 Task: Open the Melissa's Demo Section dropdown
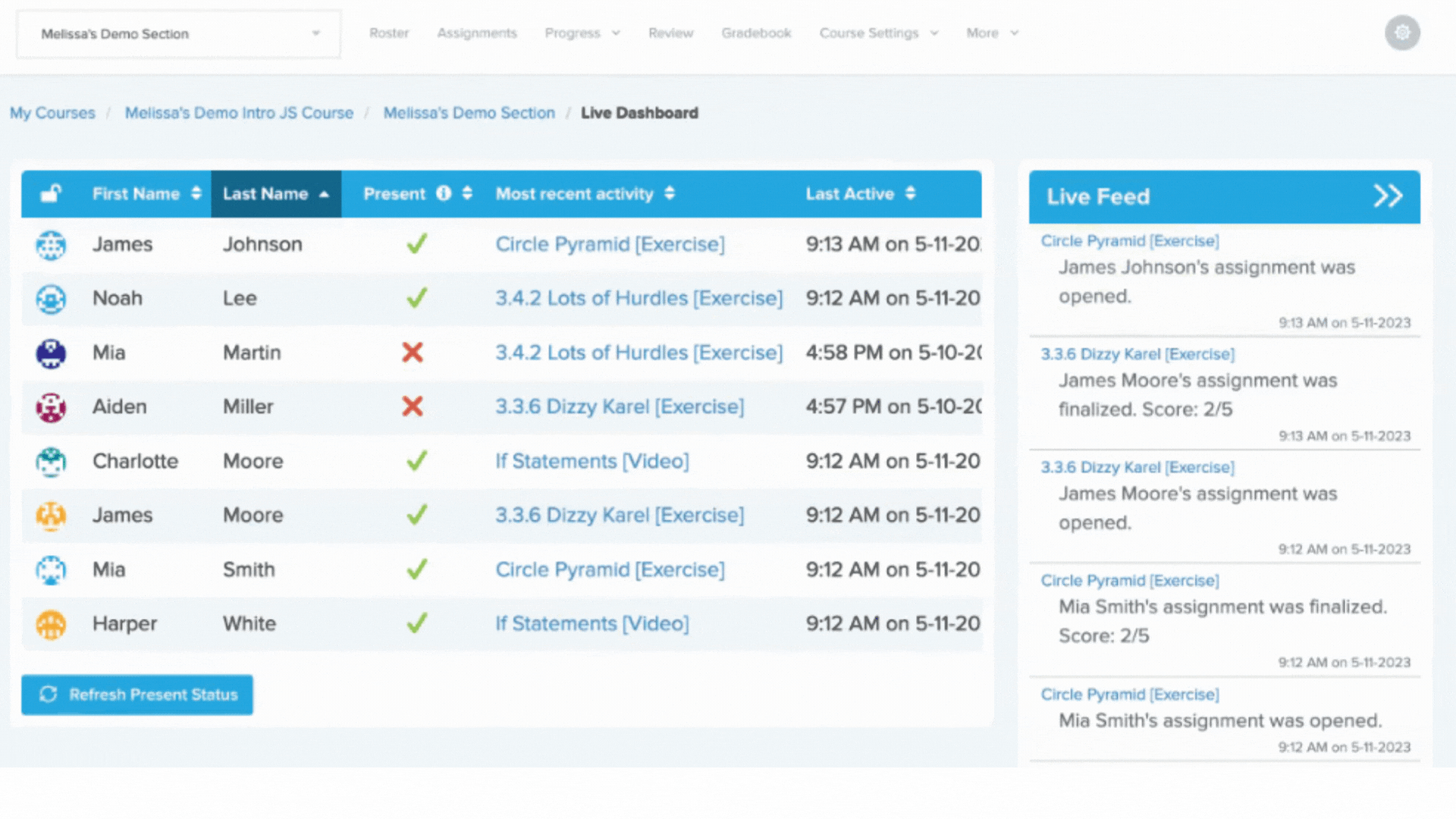(179, 34)
